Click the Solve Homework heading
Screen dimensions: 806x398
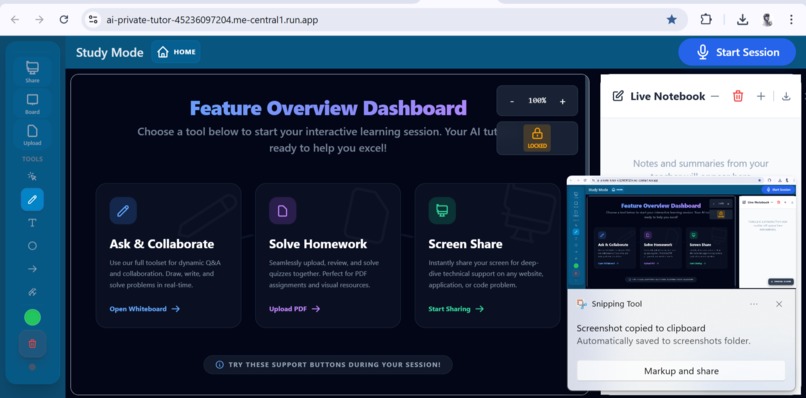click(x=318, y=244)
